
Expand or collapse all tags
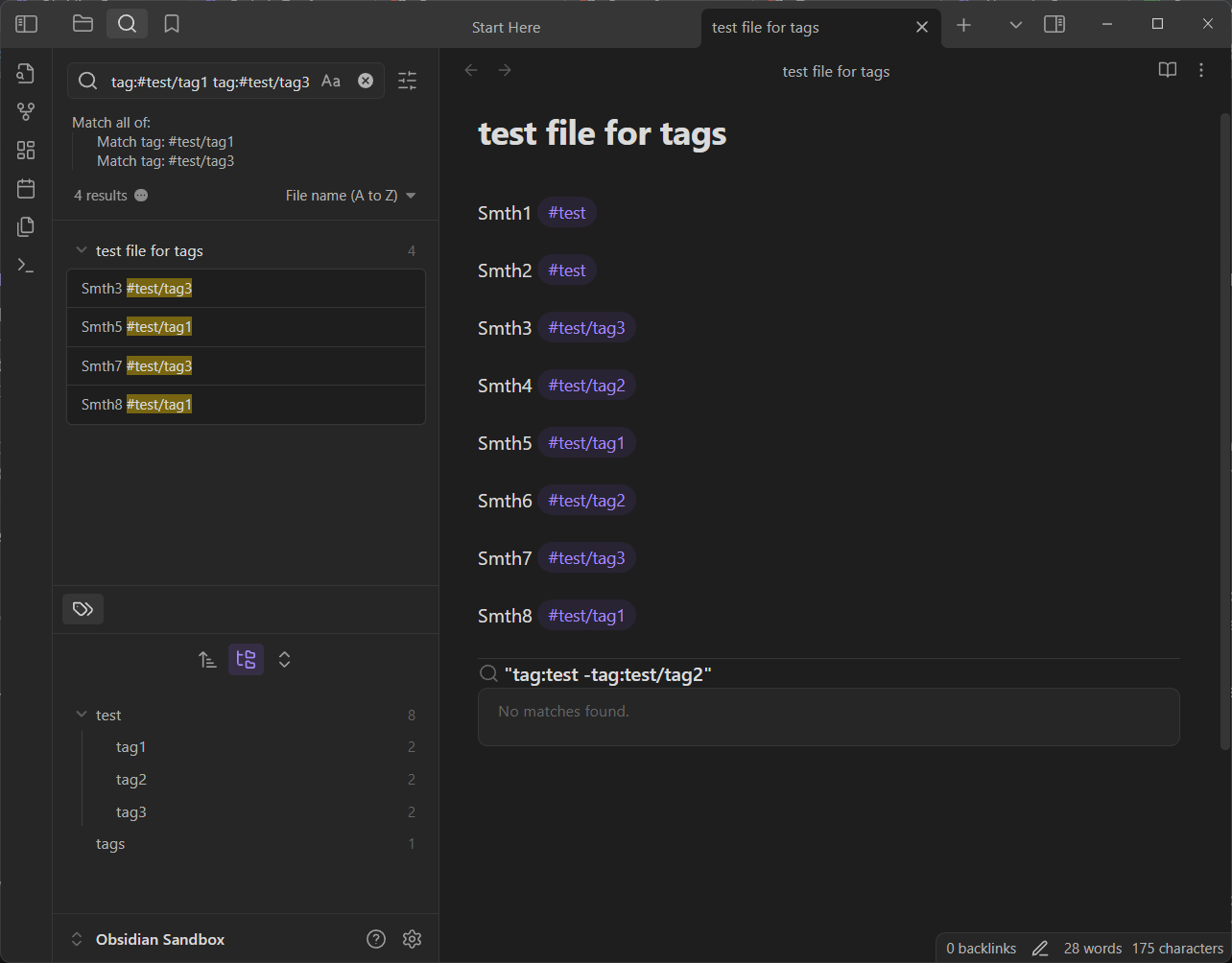[284, 660]
